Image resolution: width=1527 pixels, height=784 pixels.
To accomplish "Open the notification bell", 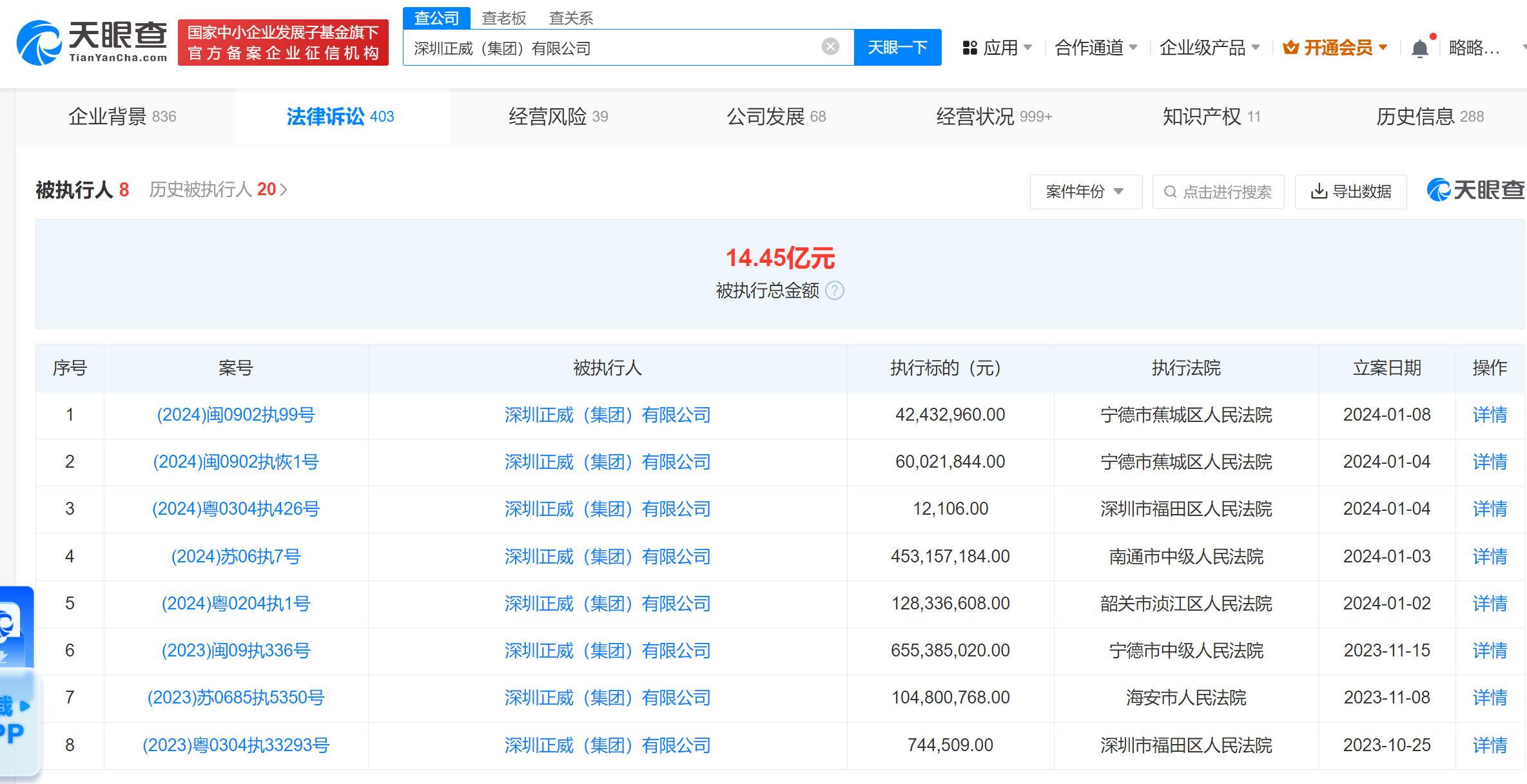I will point(1419,48).
